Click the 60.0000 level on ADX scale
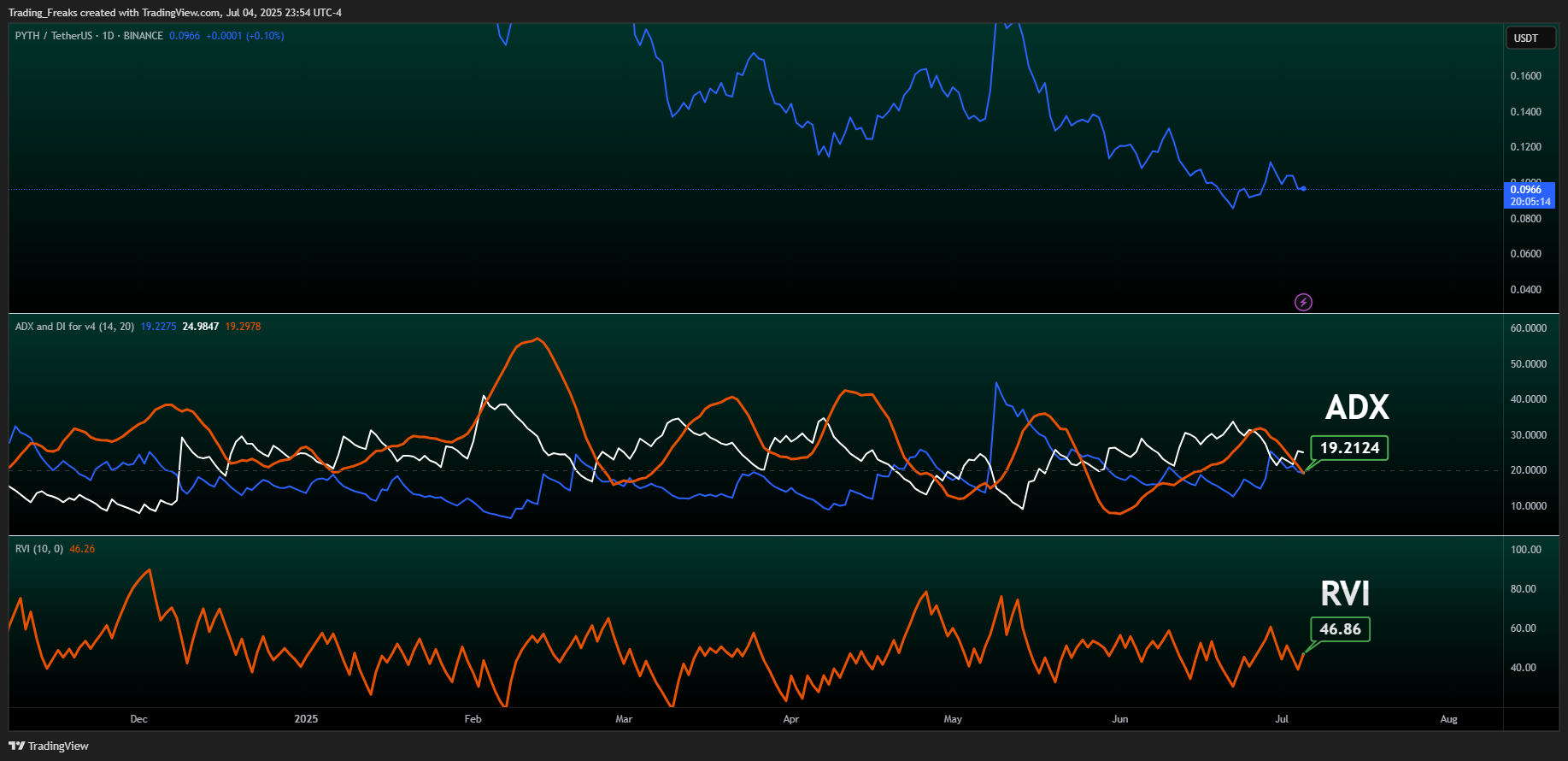Screen dimensions: 1568x761 (1528, 328)
